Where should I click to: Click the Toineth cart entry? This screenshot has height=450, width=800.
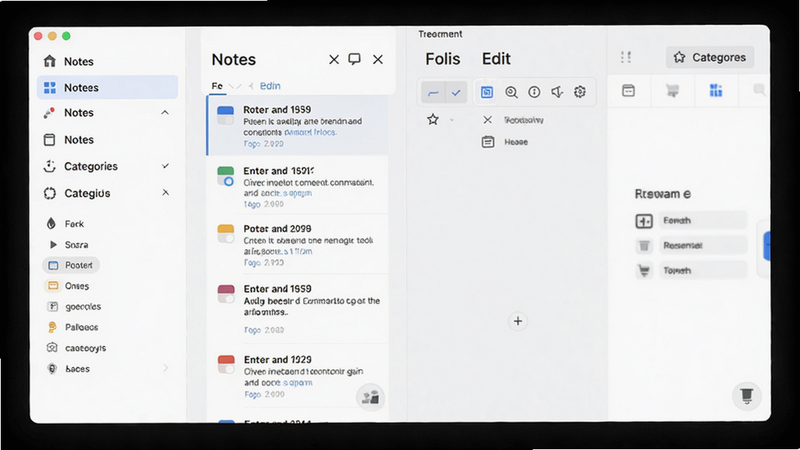click(691, 270)
